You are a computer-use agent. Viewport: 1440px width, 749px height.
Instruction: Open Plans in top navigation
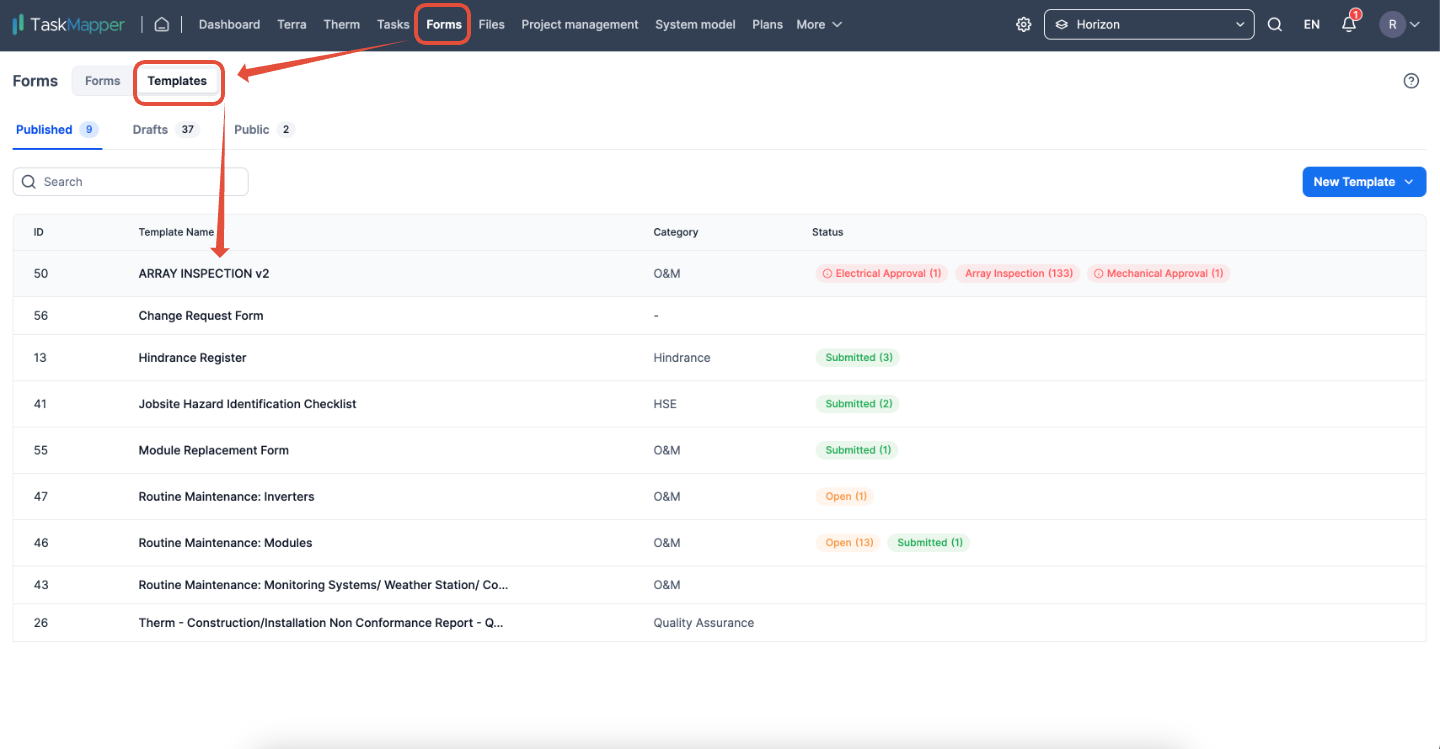point(767,24)
